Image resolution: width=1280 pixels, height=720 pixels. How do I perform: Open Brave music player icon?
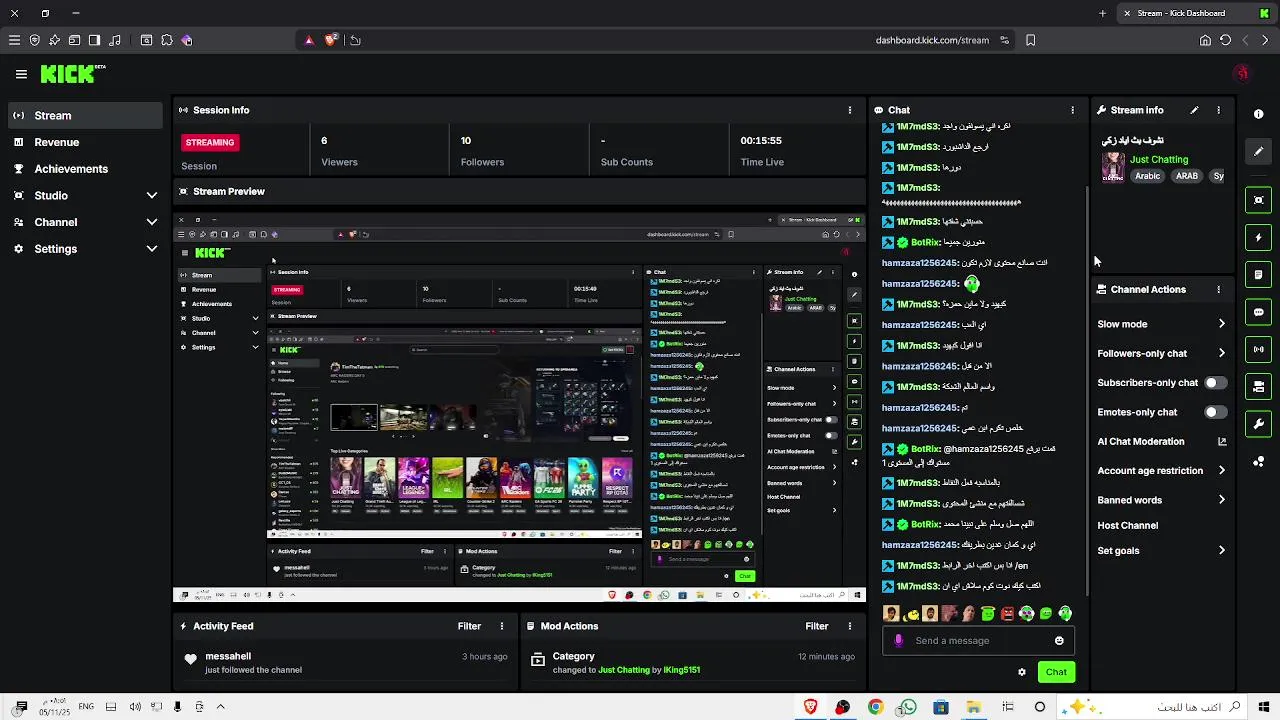click(x=115, y=40)
